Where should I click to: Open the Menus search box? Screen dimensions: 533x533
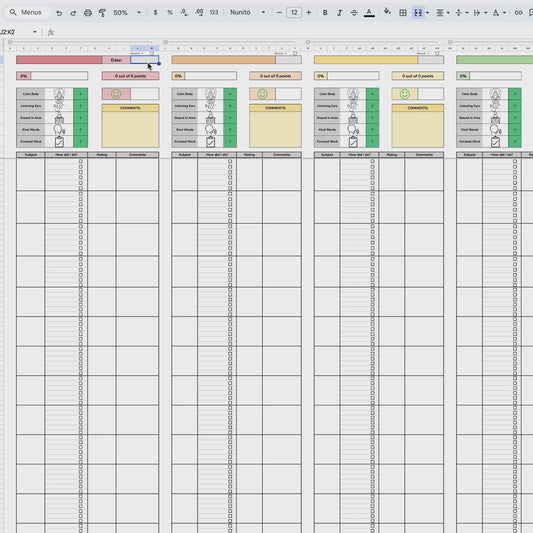point(26,13)
